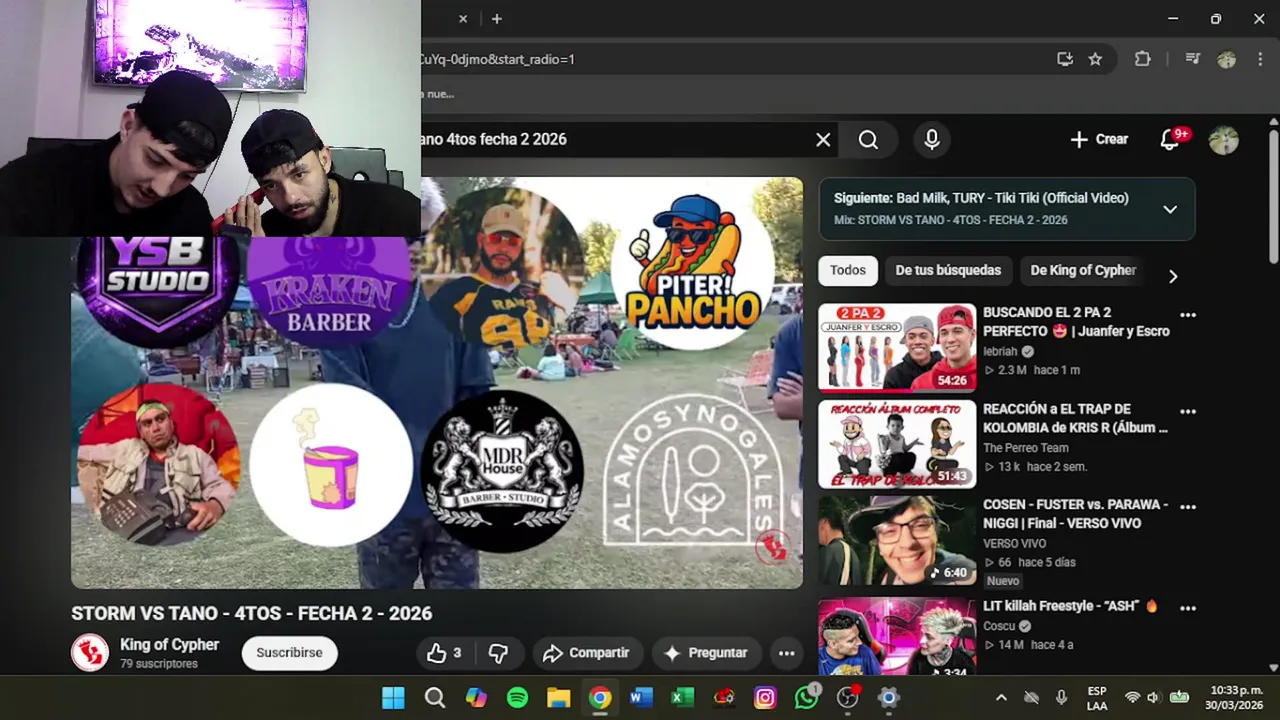Open YouTube account avatar menu
This screenshot has height=720, width=1280.
[1223, 140]
